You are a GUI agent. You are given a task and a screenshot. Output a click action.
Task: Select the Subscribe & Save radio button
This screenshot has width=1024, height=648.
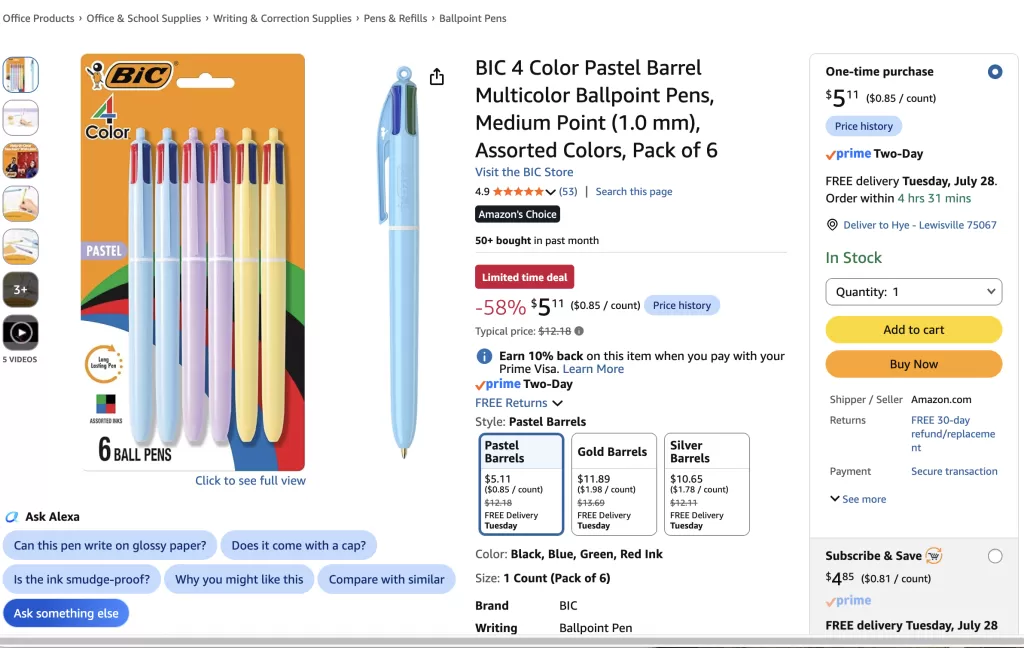pos(995,557)
